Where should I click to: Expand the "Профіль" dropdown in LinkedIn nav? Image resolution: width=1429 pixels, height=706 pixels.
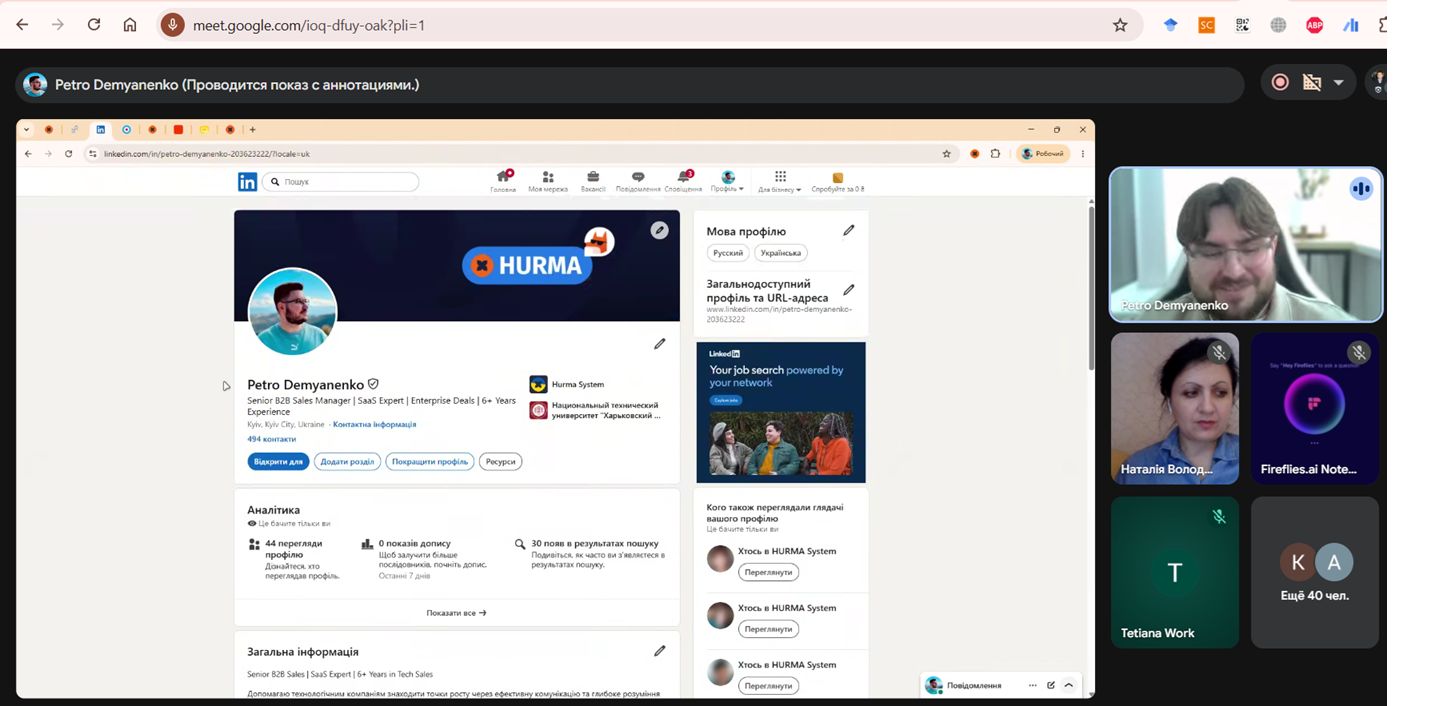727,181
